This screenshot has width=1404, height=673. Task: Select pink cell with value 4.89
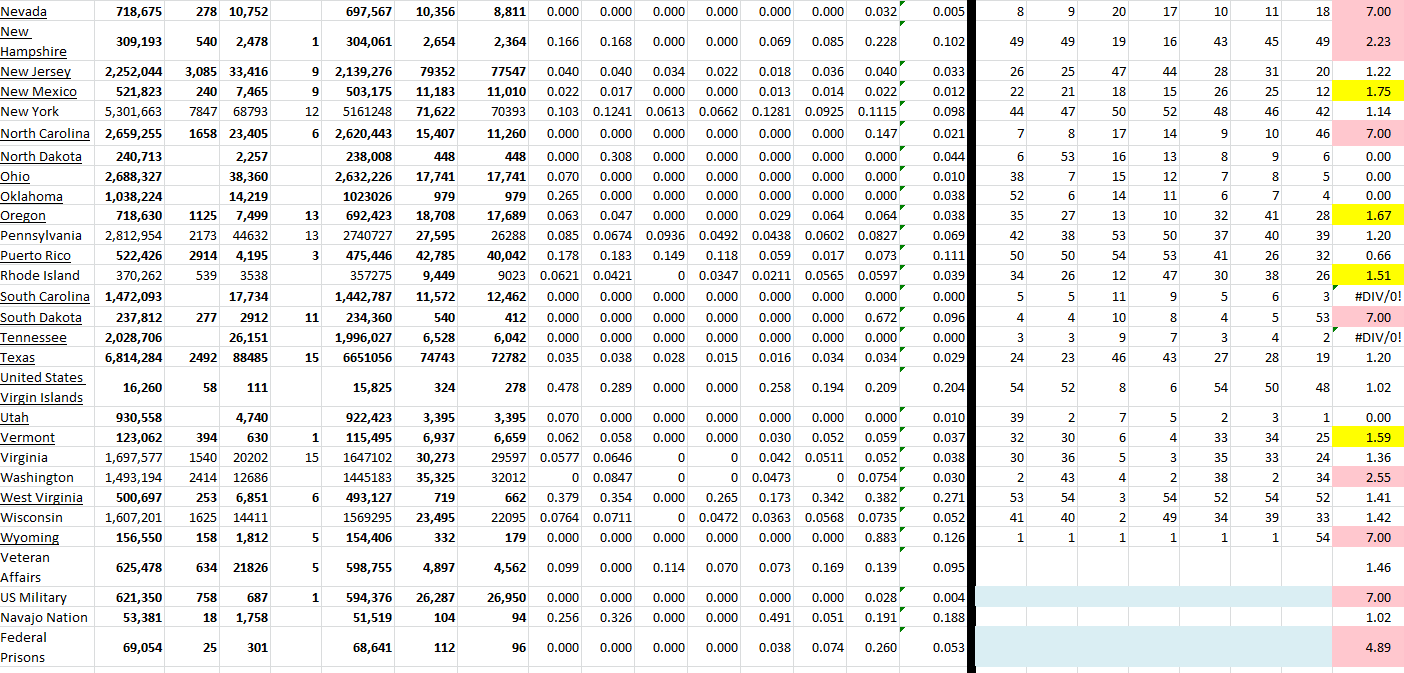[x=1367, y=647]
